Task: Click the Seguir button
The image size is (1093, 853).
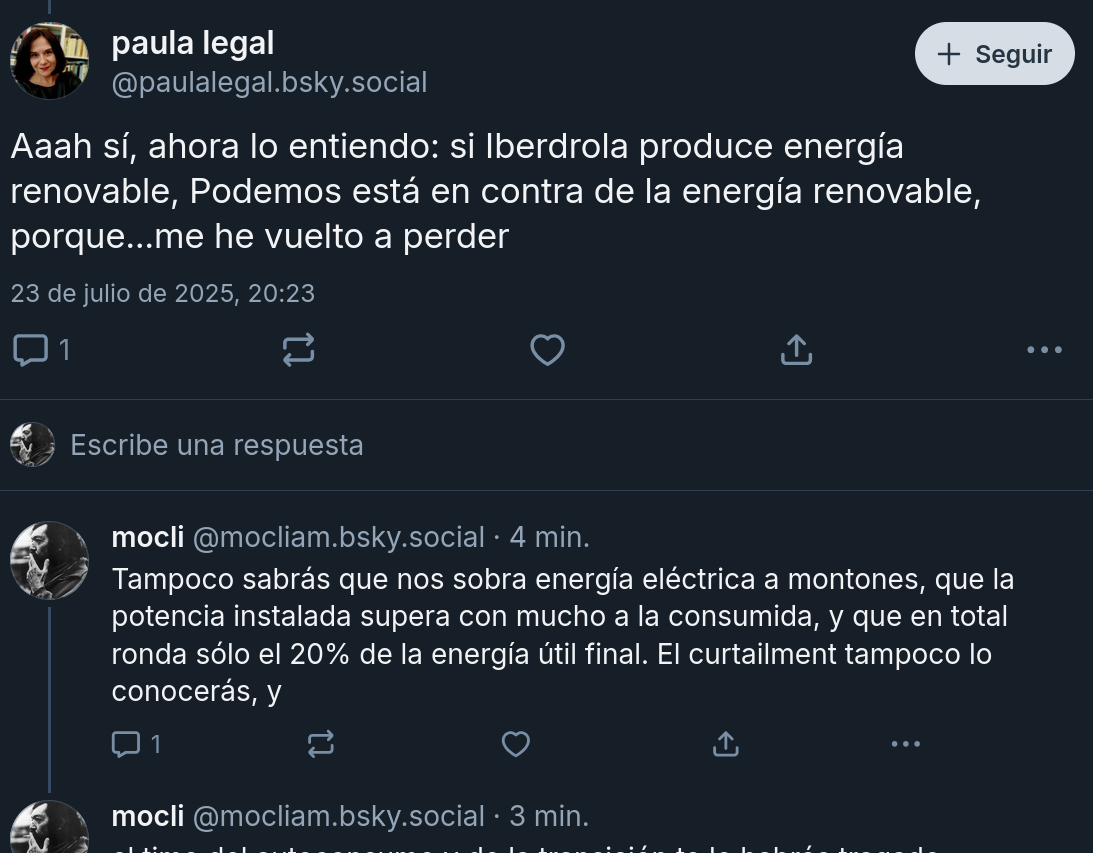Action: pos(994,54)
